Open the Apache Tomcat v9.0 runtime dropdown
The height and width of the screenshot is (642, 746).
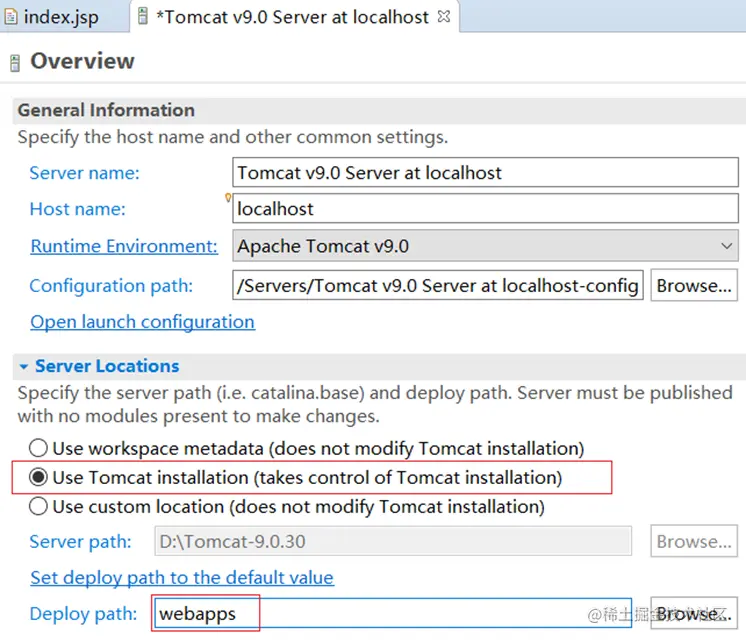pos(485,246)
